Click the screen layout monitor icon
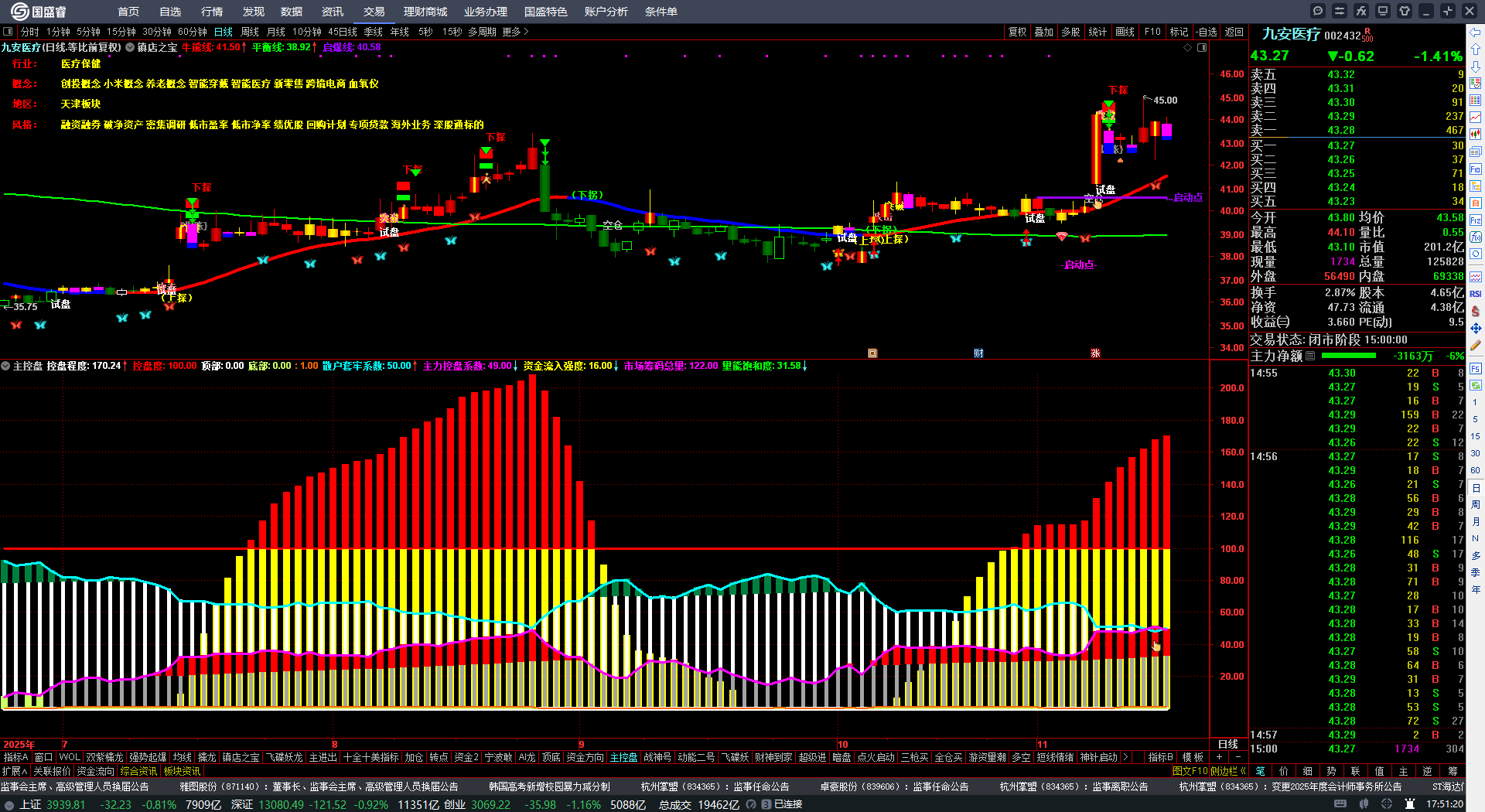 click(1383, 11)
